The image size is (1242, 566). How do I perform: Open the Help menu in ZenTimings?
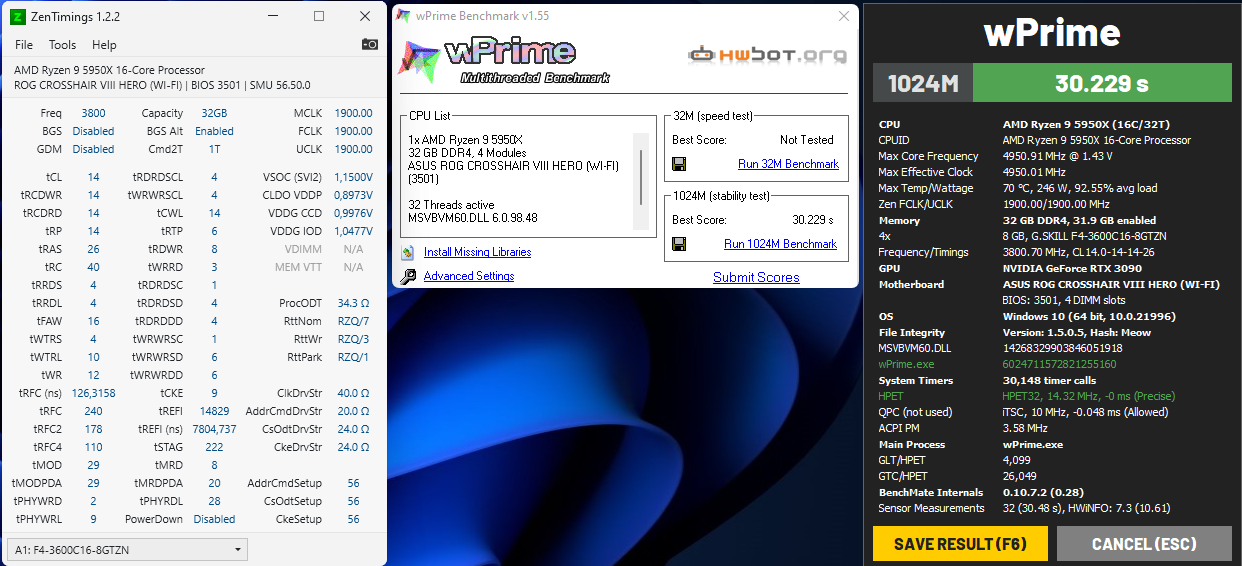point(104,45)
